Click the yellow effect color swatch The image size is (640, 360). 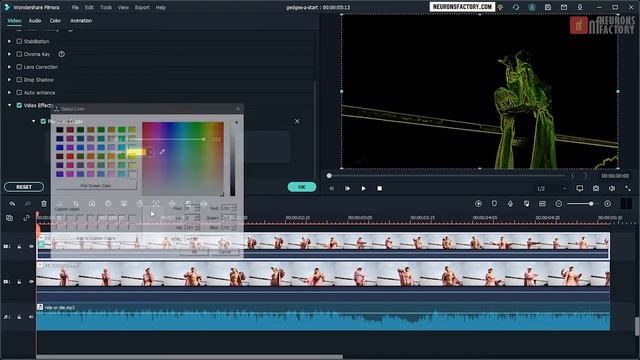(137, 152)
